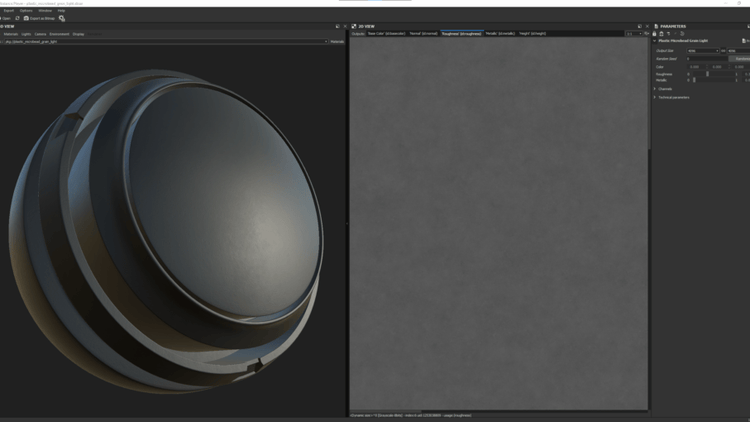This screenshot has width=750, height=422.
Task: Open the Materials menu in 3D View
Action: 10,34
